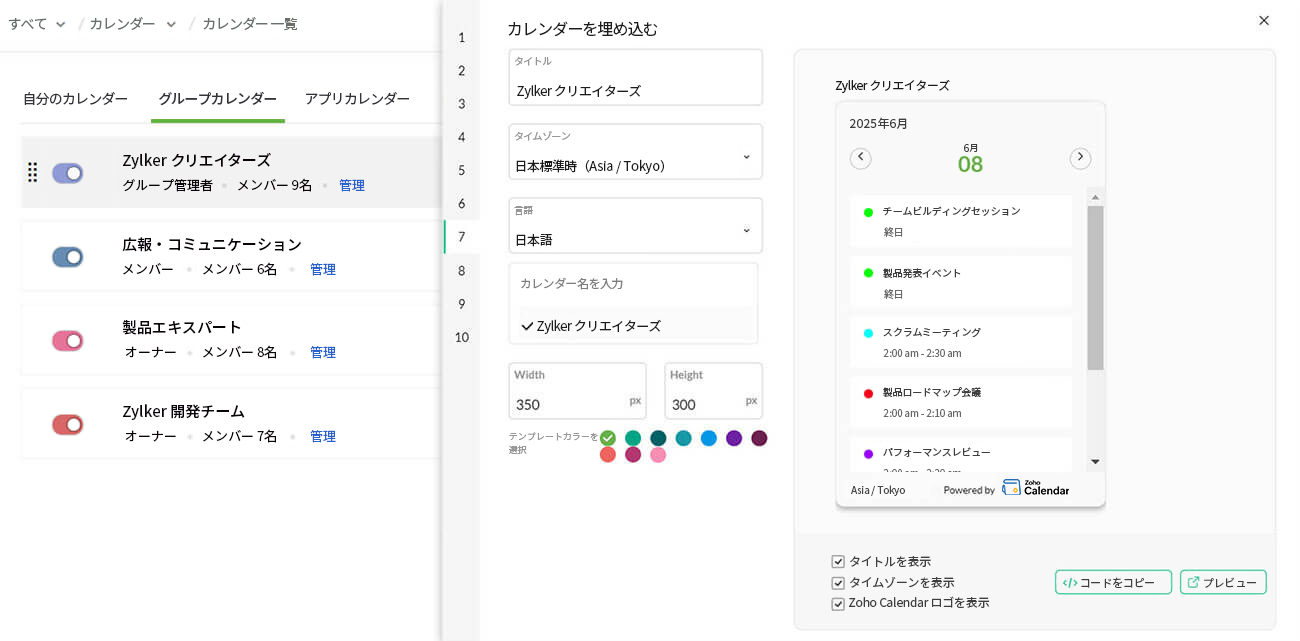Click 製品発表イベント event in preview

(961, 281)
